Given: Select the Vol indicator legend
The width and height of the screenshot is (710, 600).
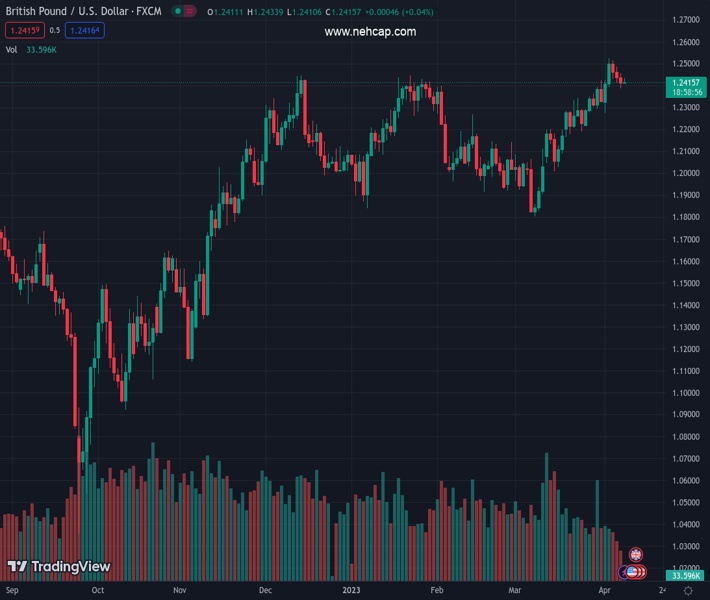Looking at the screenshot, I should tap(12, 49).
